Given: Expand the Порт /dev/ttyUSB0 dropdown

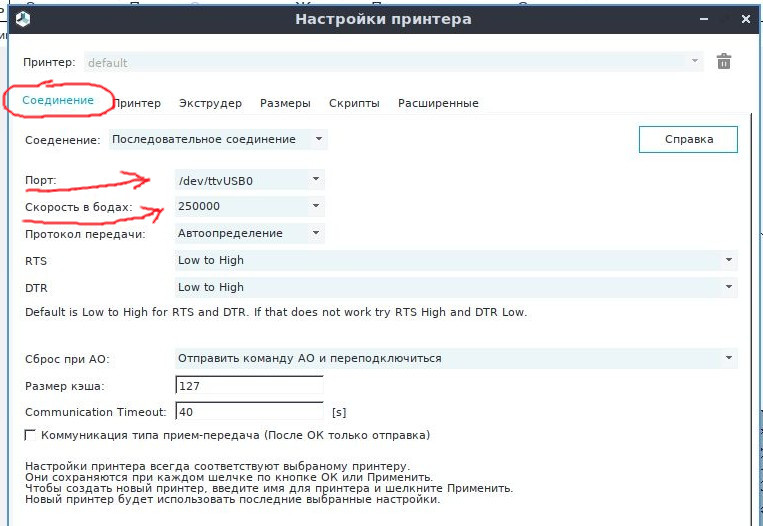Looking at the screenshot, I should click(x=249, y=180).
